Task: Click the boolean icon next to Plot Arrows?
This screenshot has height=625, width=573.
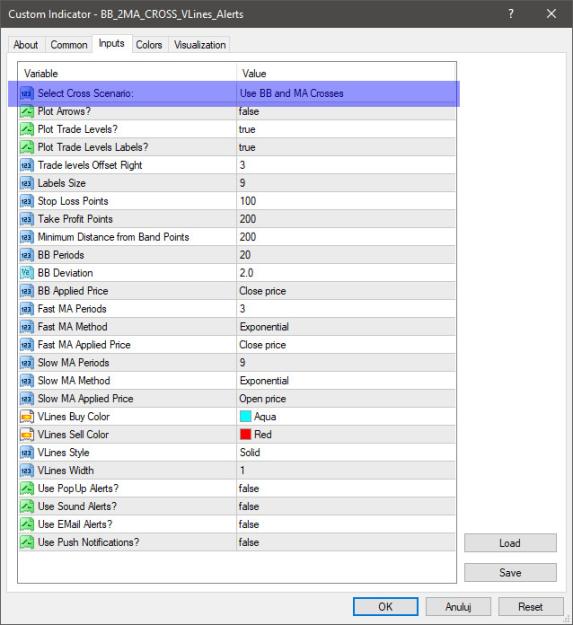Action: pyautogui.click(x=27, y=112)
